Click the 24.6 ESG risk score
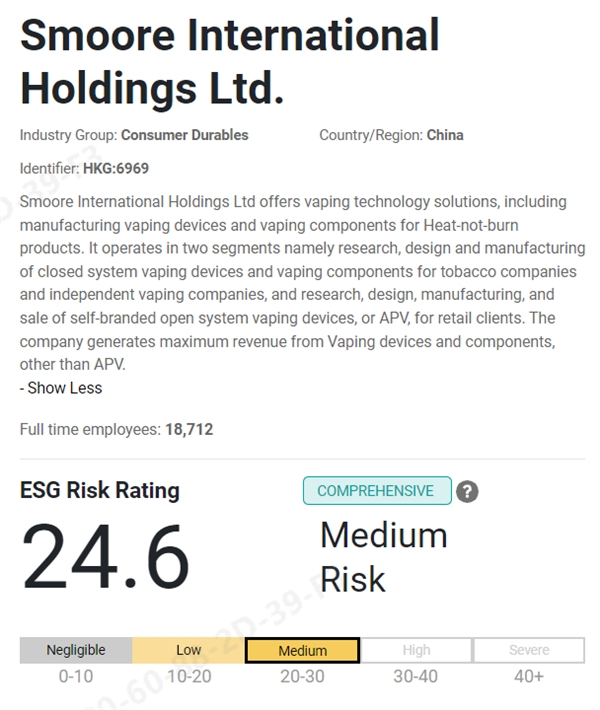 106,557
